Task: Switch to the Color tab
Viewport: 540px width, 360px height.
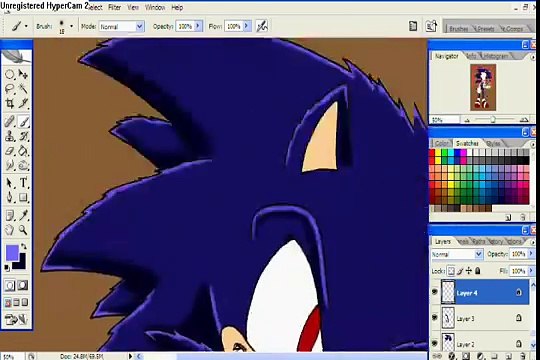Action: tap(442, 143)
